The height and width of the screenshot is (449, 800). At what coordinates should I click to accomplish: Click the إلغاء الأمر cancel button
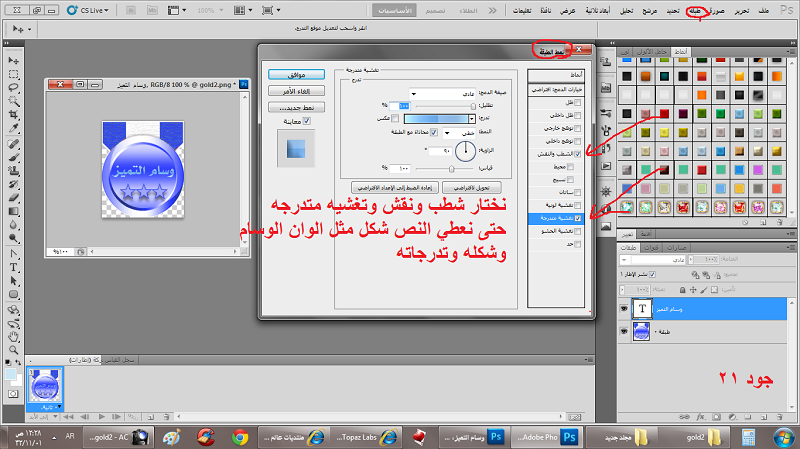pyautogui.click(x=296, y=91)
